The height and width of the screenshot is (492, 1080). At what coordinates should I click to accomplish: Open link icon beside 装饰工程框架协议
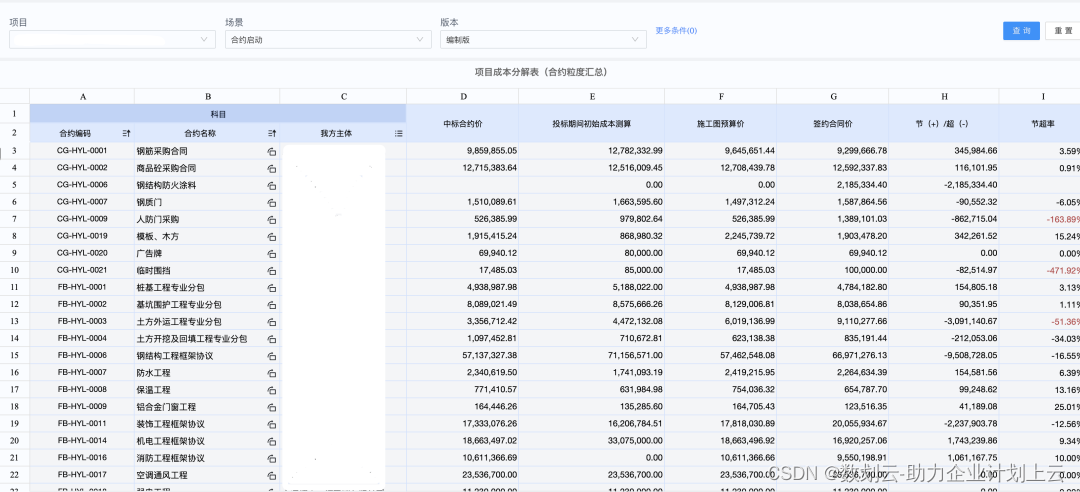[271, 424]
